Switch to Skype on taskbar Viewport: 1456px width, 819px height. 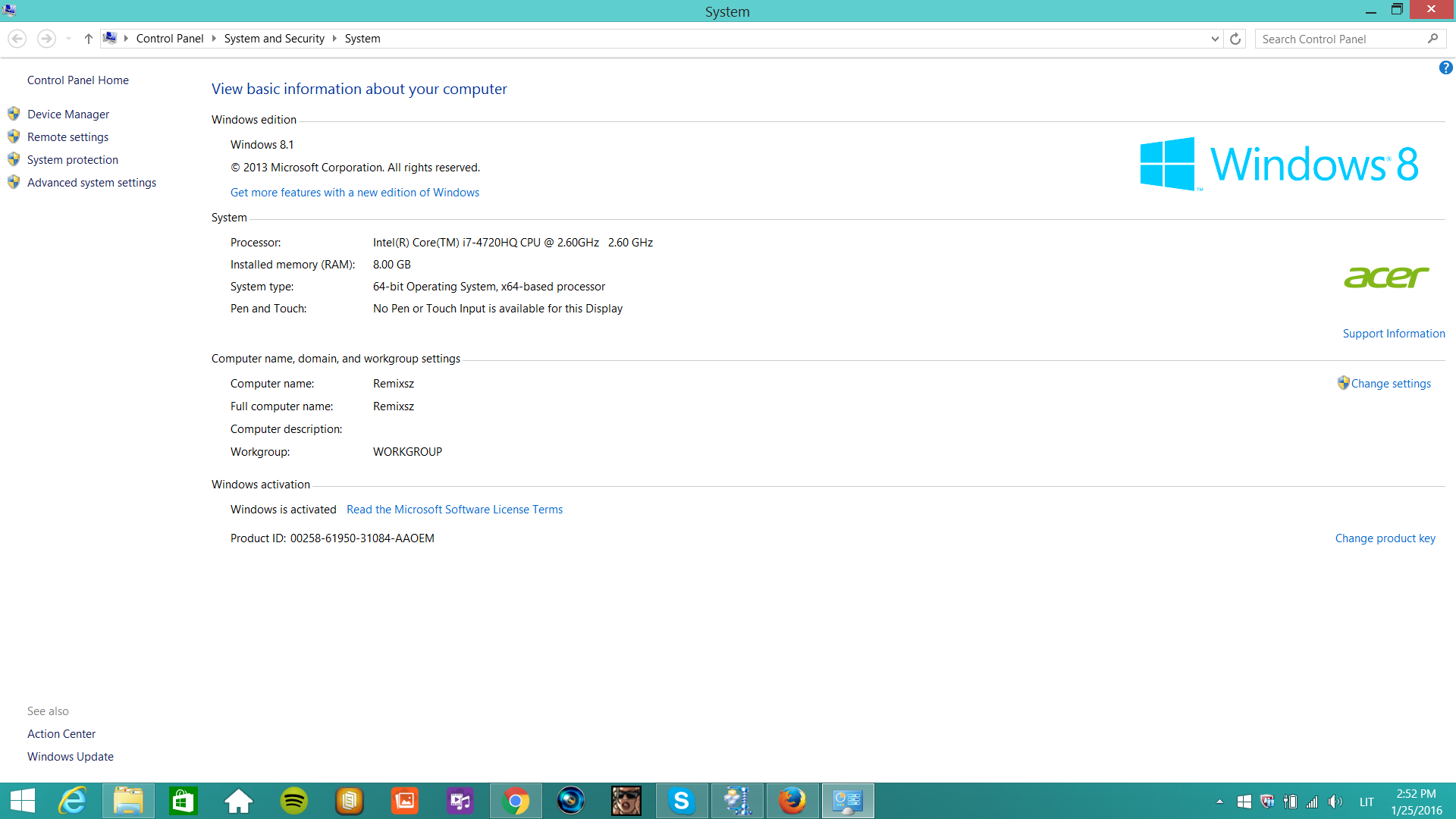pos(681,801)
